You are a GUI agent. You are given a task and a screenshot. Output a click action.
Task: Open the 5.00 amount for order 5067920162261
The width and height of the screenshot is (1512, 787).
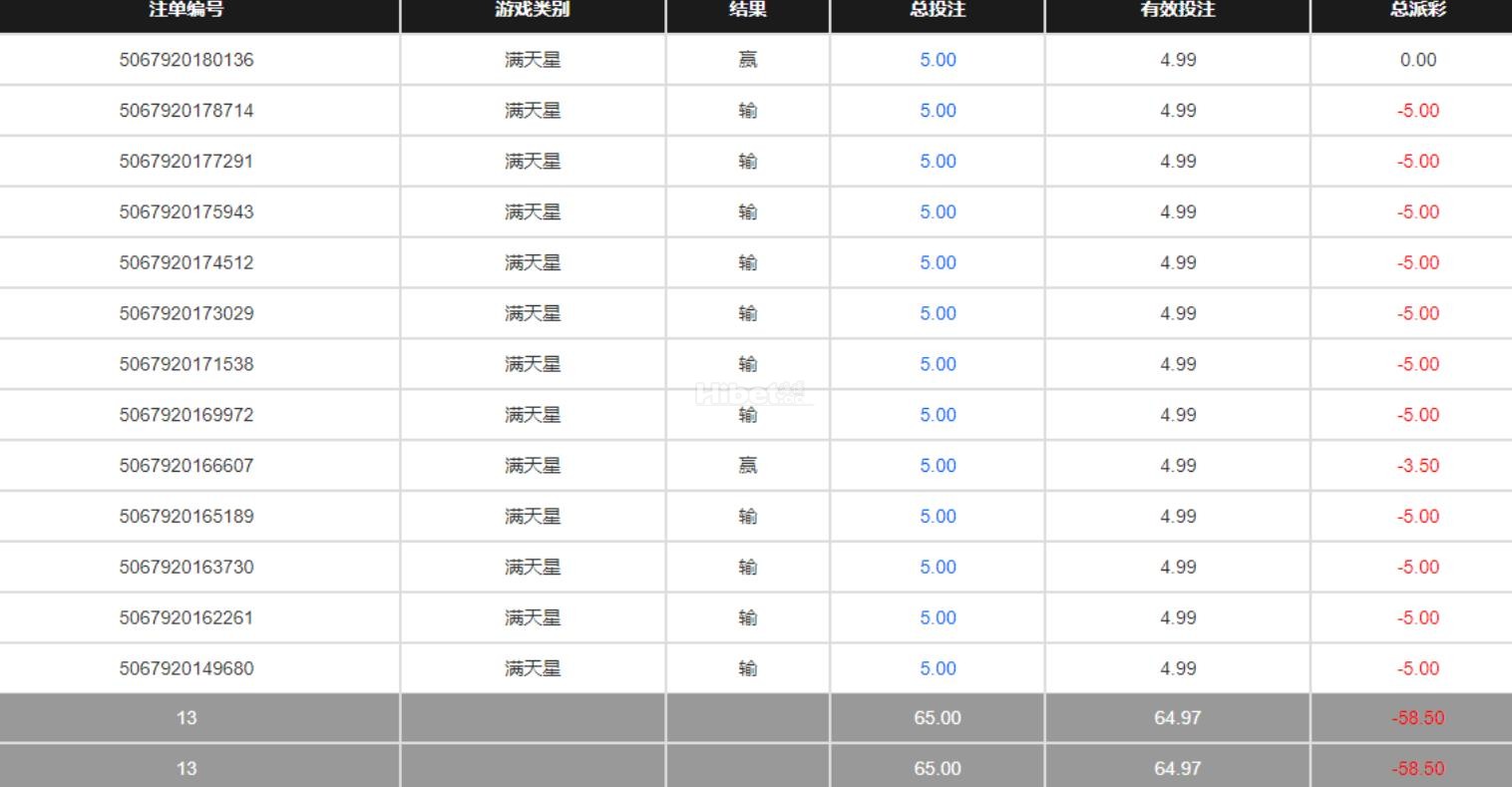coord(938,618)
